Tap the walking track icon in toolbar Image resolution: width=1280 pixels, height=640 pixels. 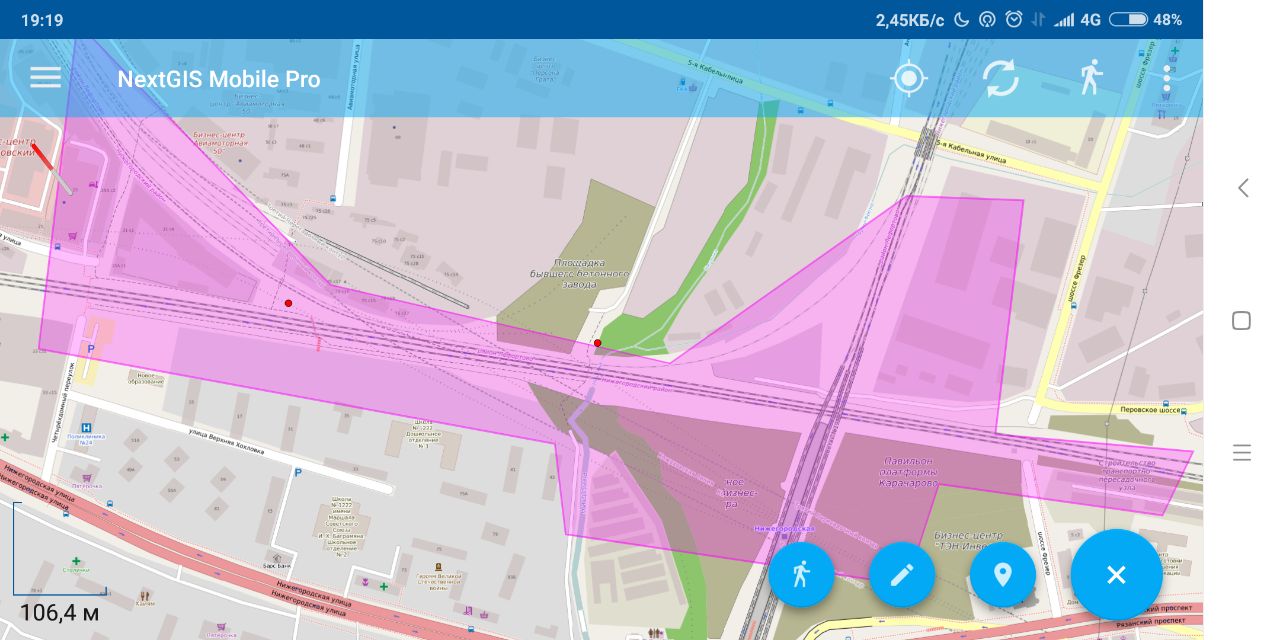[x=1091, y=77]
